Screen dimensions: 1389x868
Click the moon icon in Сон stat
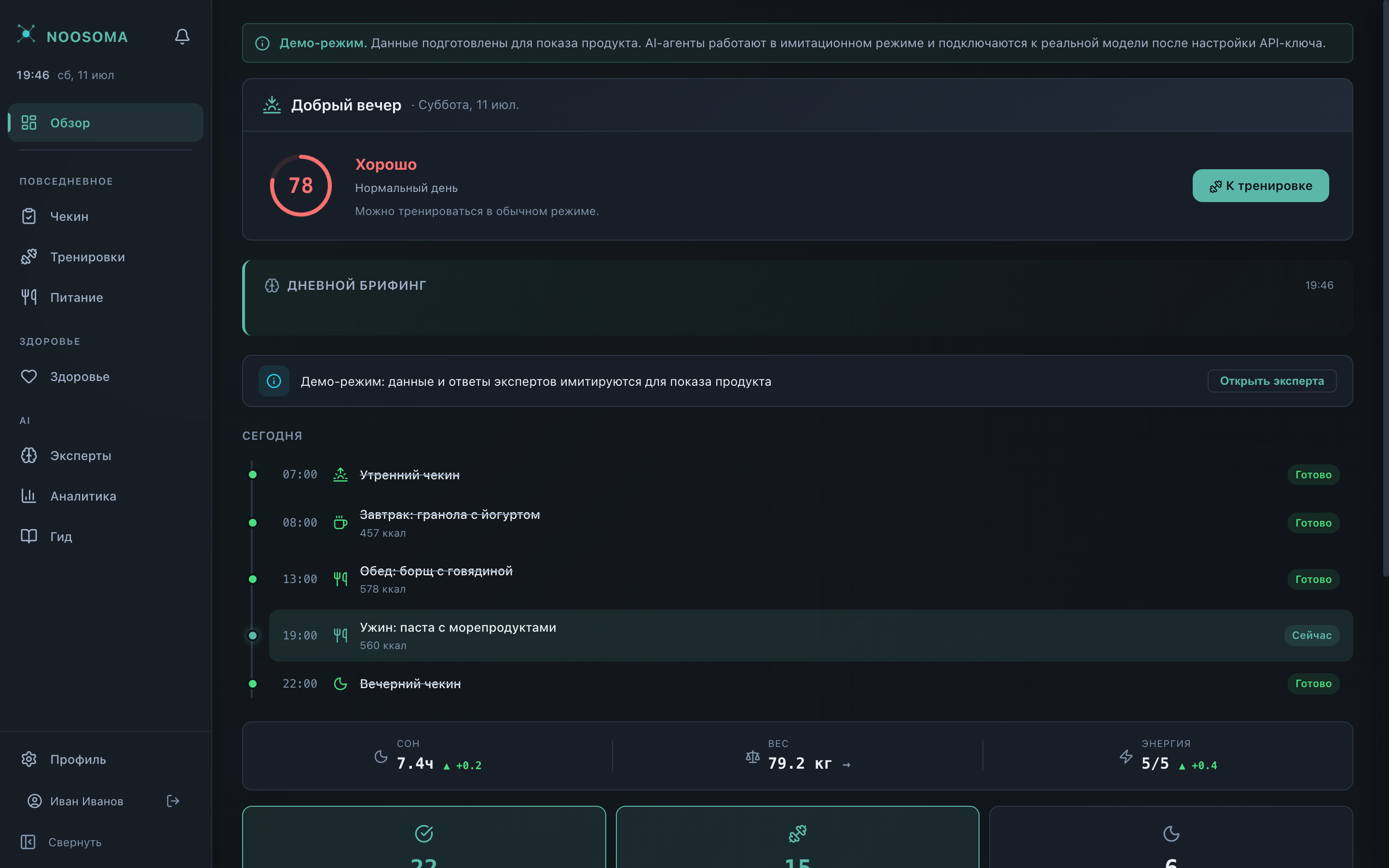point(381,757)
